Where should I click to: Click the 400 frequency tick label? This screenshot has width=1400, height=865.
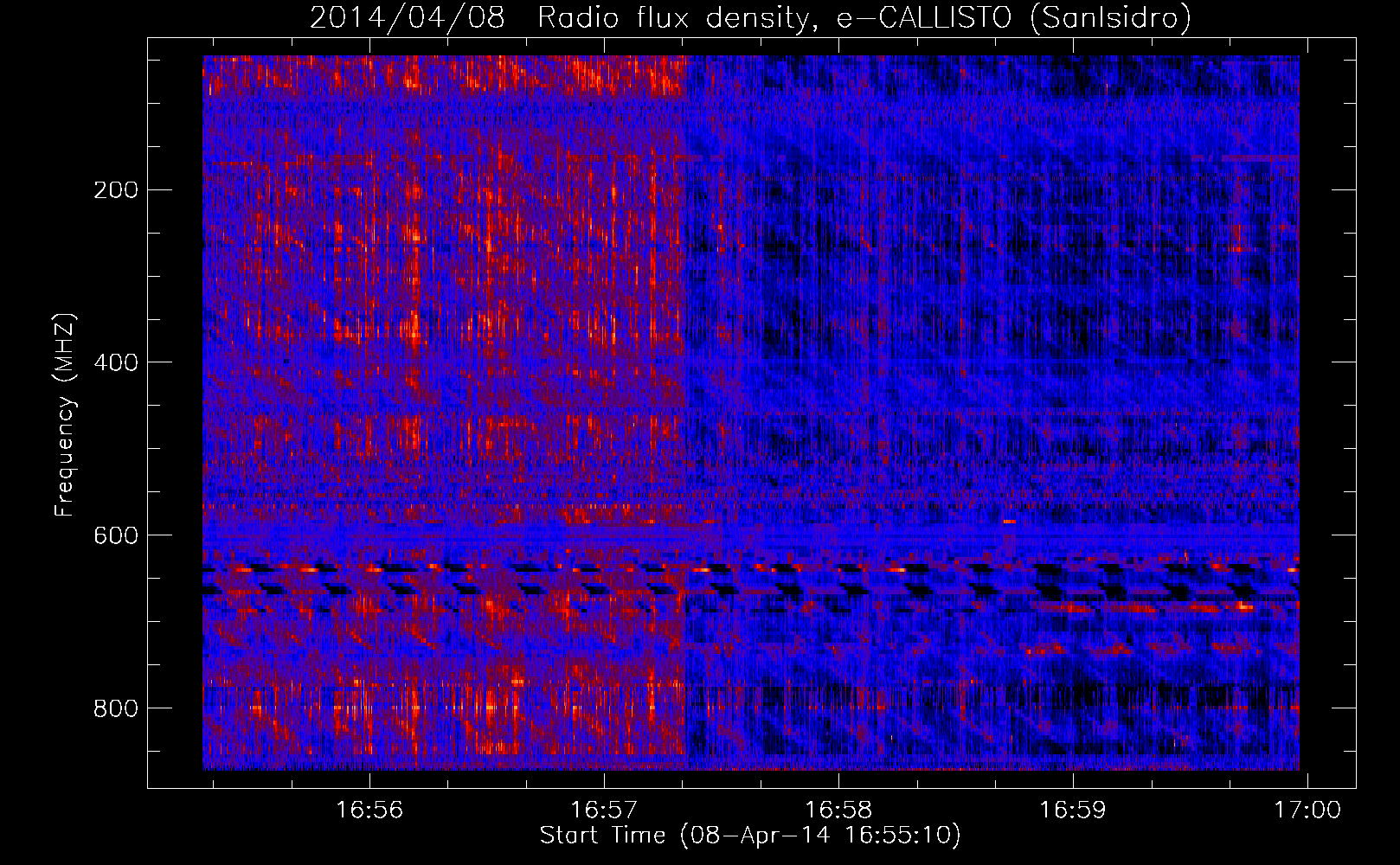coord(116,362)
